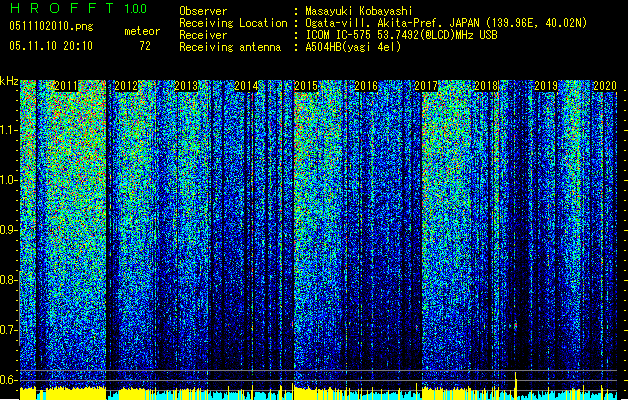Click the 2016 time marker
The width and height of the screenshot is (629, 400).
click(x=366, y=86)
